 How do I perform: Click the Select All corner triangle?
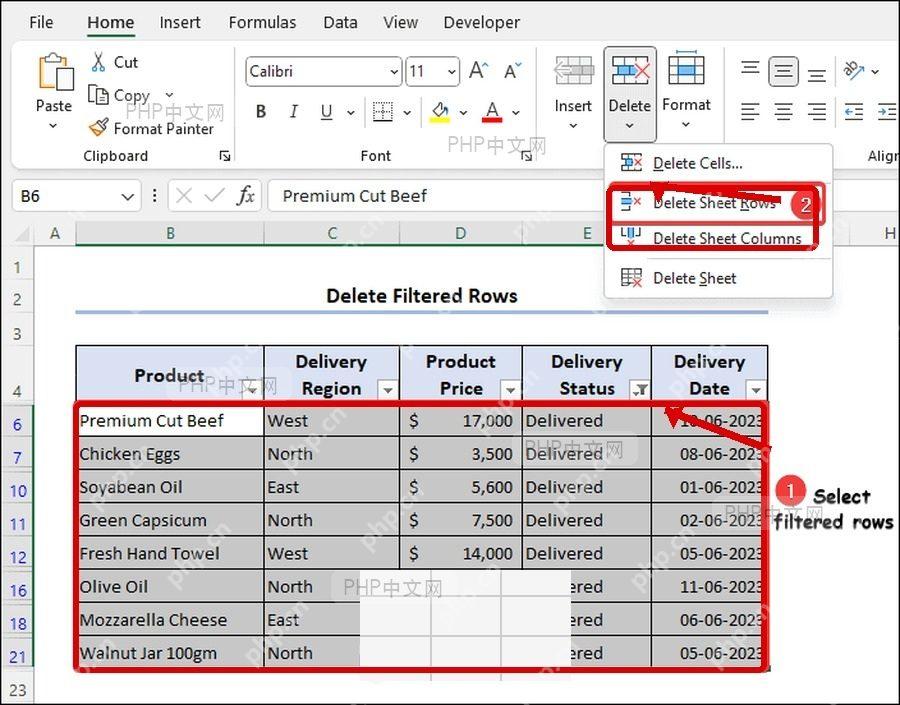click(x=21, y=234)
